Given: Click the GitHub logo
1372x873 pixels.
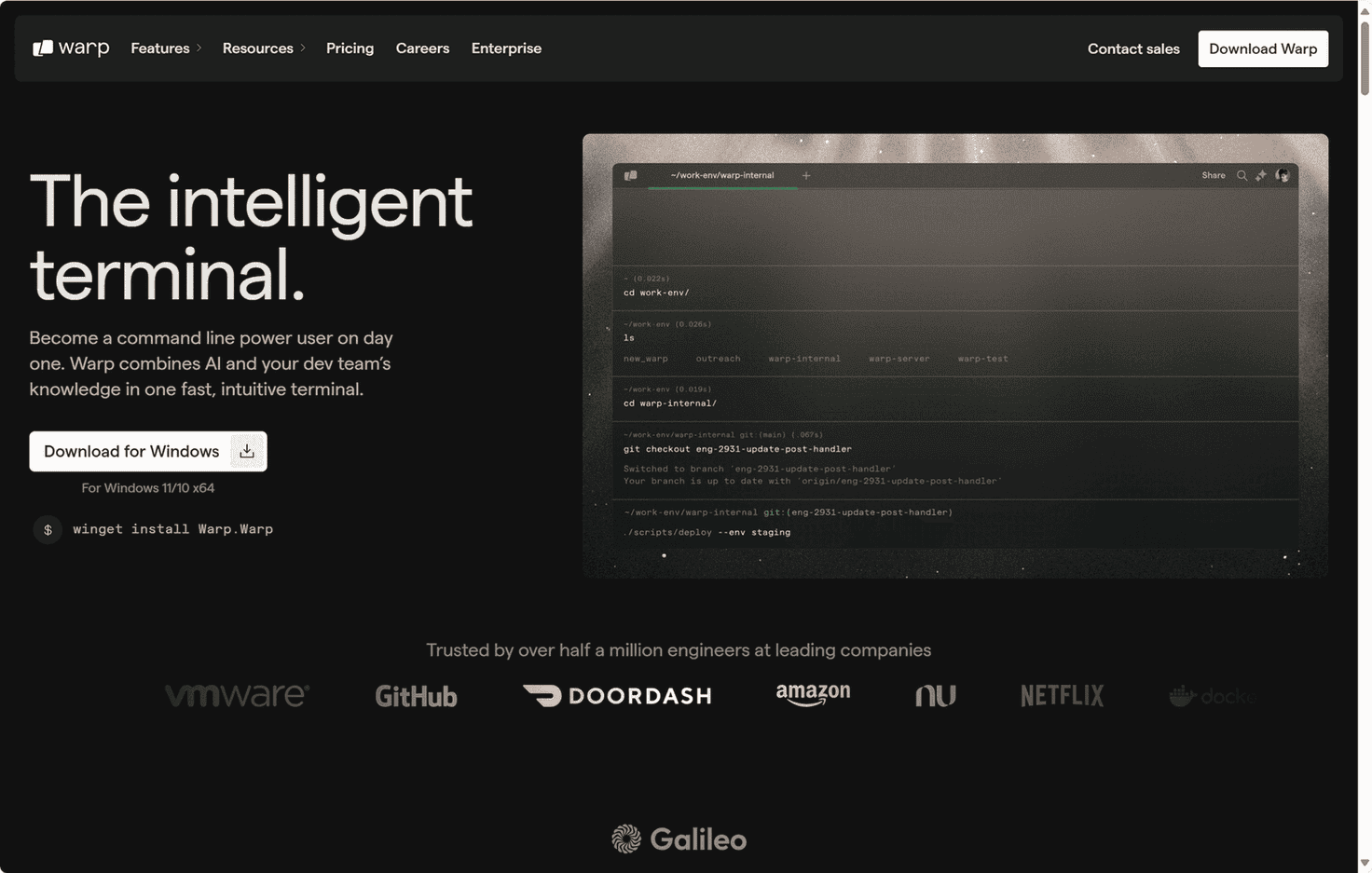Looking at the screenshot, I should [x=416, y=696].
